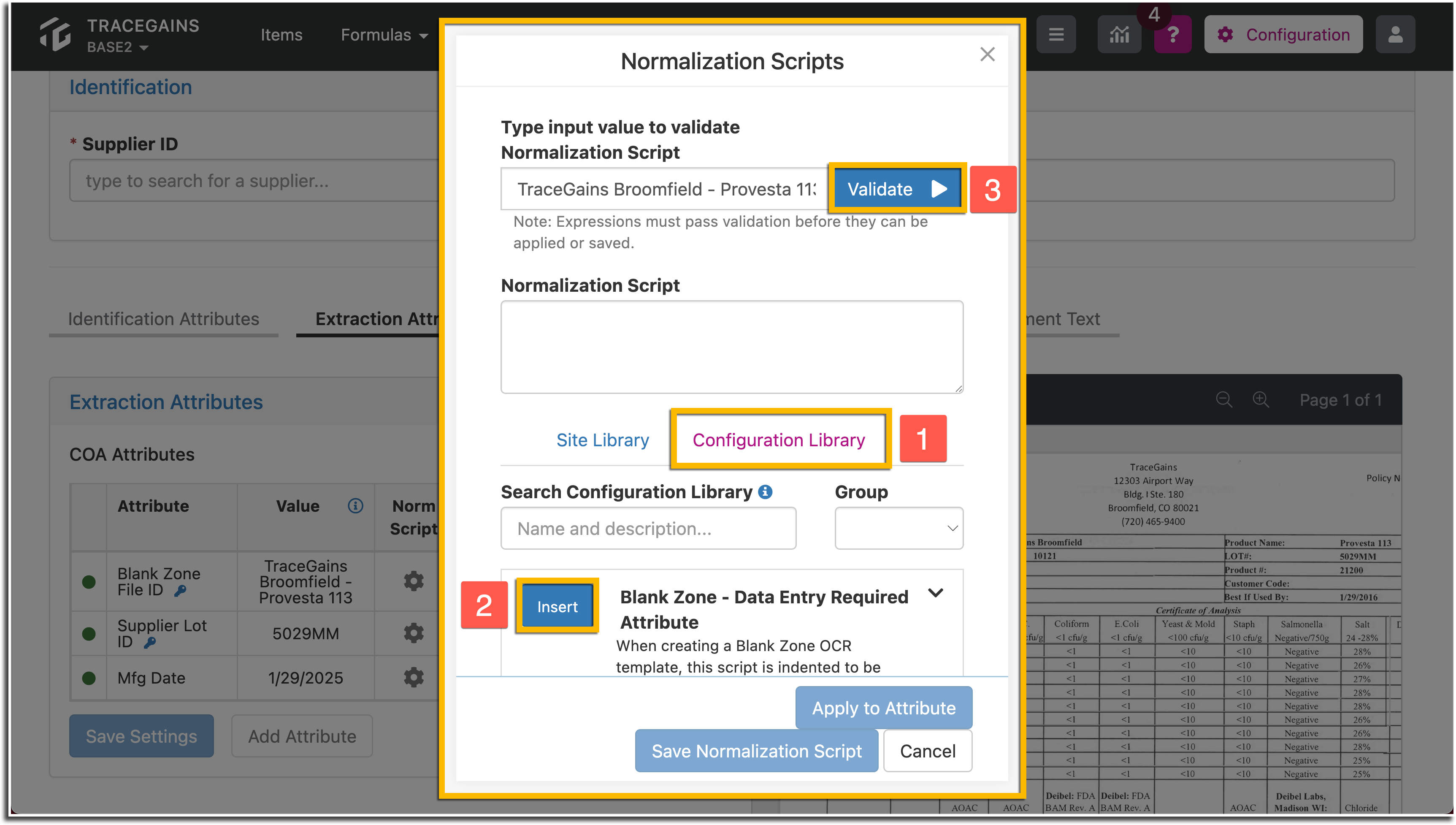Select Items in the top navigation
The width and height of the screenshot is (1456, 825).
[281, 35]
